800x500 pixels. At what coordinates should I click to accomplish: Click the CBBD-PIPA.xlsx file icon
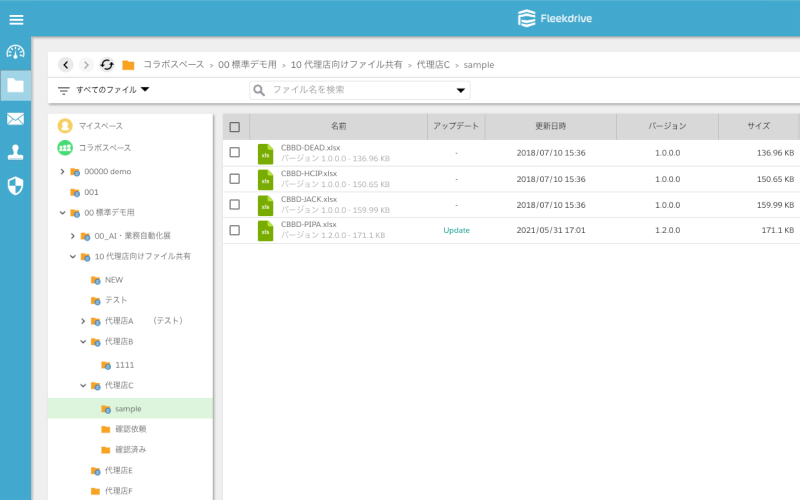[x=265, y=231]
